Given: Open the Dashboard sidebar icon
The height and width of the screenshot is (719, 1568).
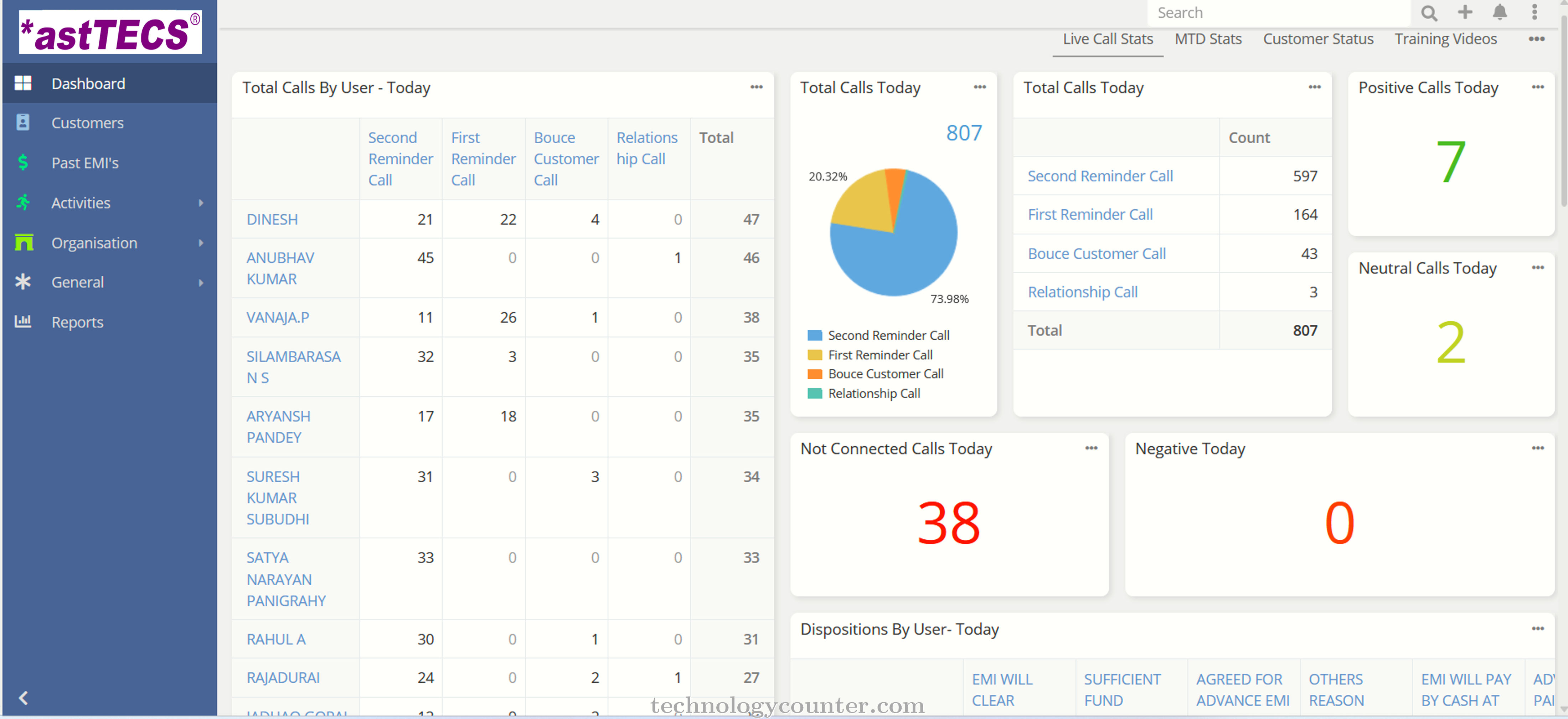Looking at the screenshot, I should point(22,83).
